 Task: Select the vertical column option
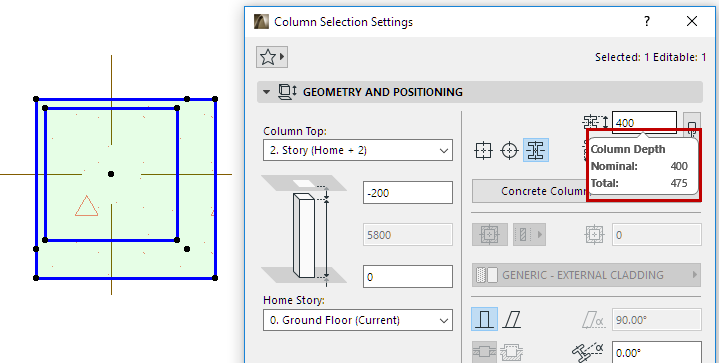pos(484,319)
